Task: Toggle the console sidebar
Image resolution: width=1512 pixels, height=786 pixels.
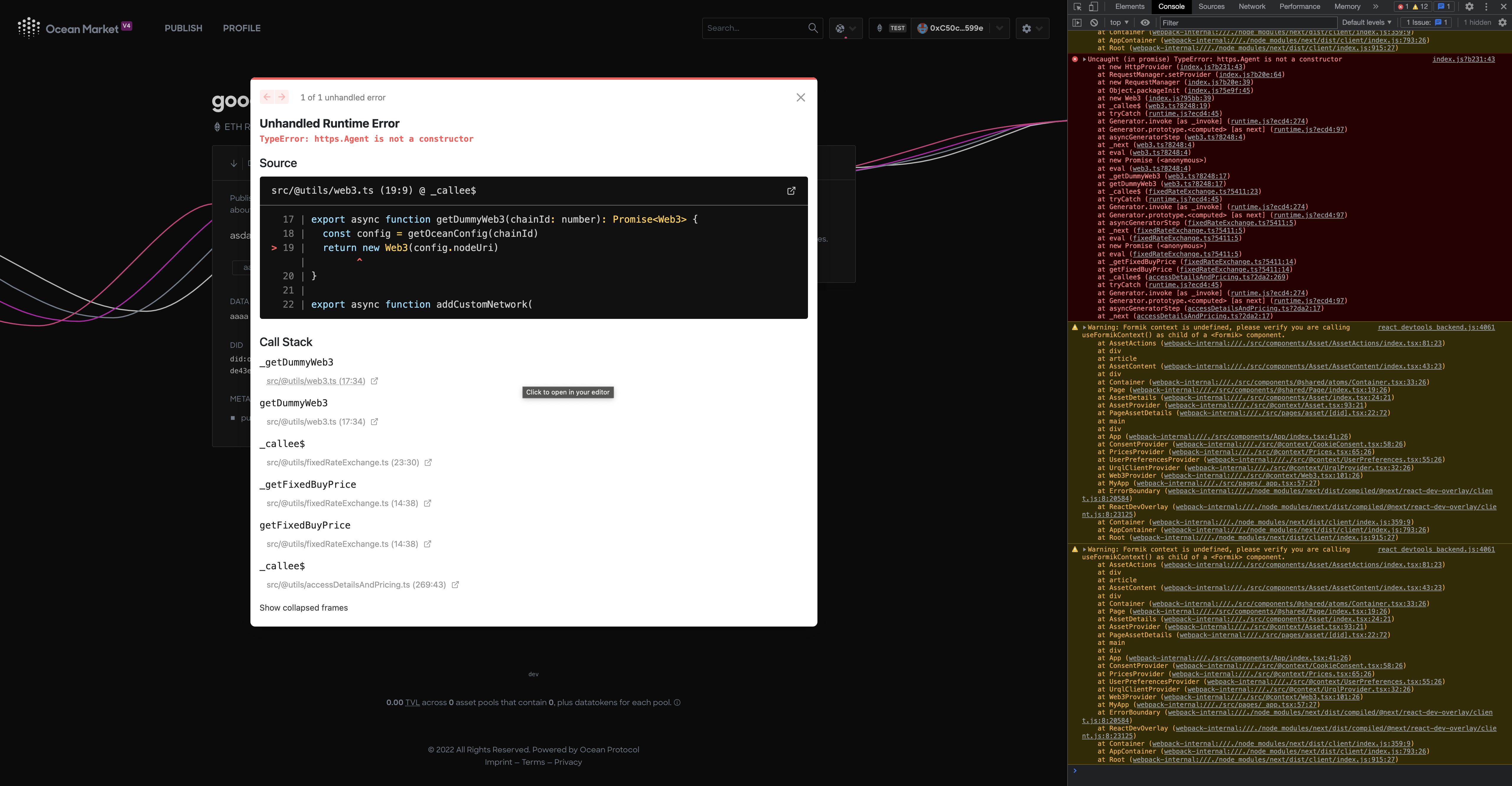Action: click(1077, 22)
